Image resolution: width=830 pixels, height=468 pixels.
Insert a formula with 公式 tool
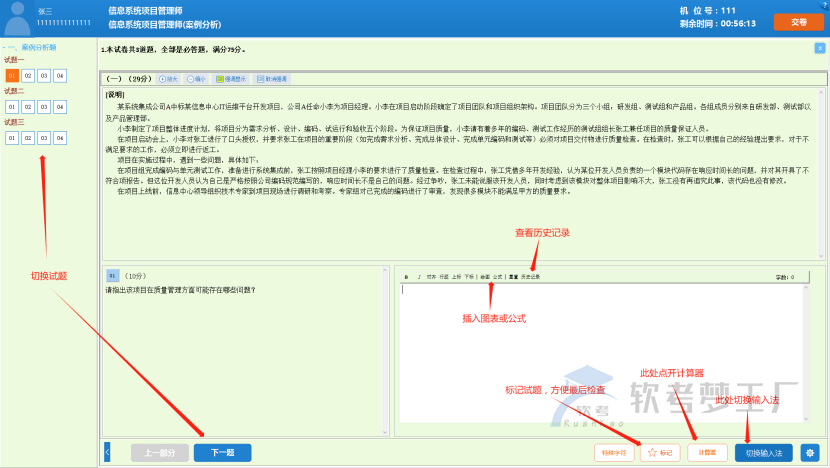click(498, 277)
